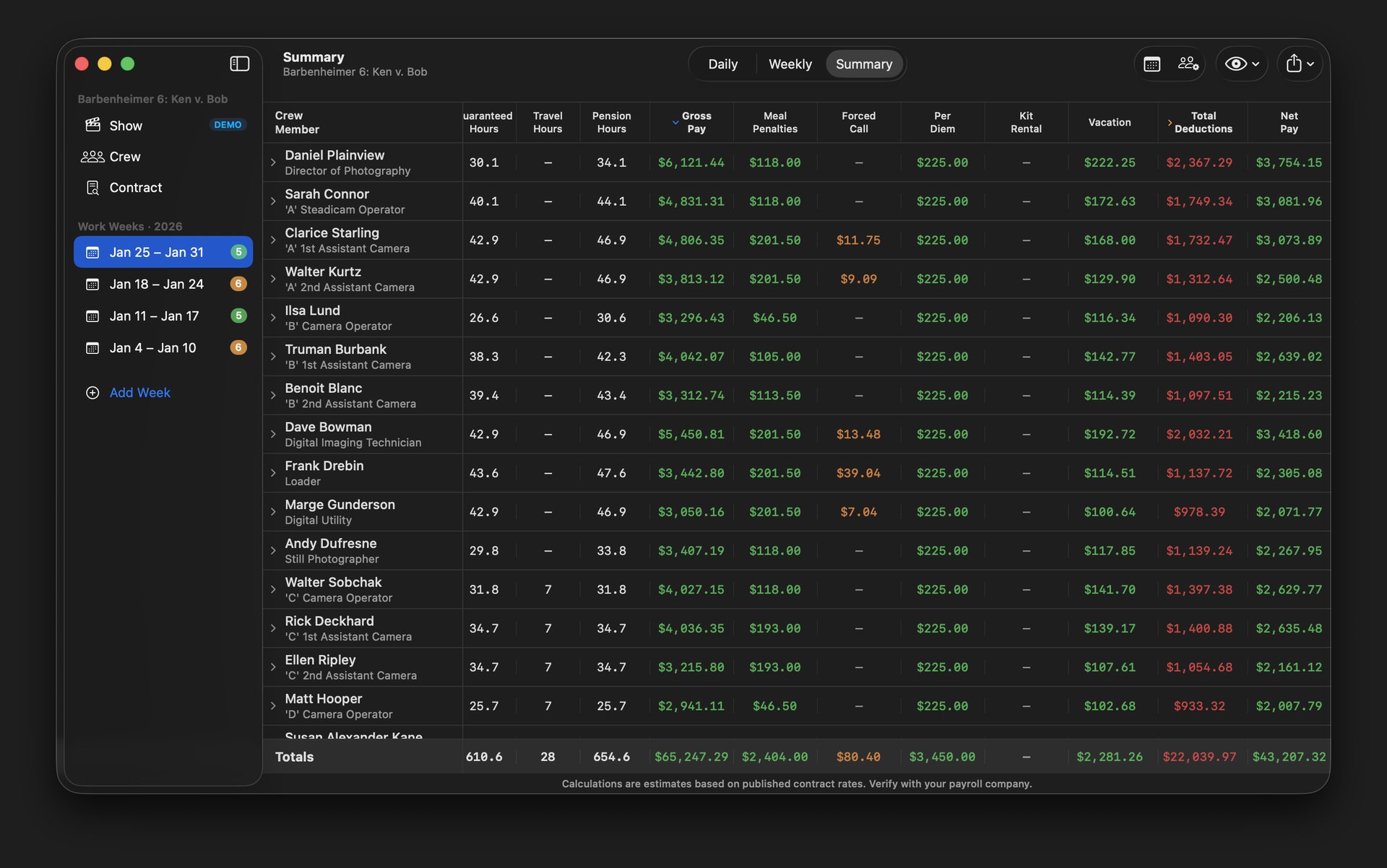The image size is (1387, 868).
Task: Open the calendar toolbar icon
Action: [1152, 64]
